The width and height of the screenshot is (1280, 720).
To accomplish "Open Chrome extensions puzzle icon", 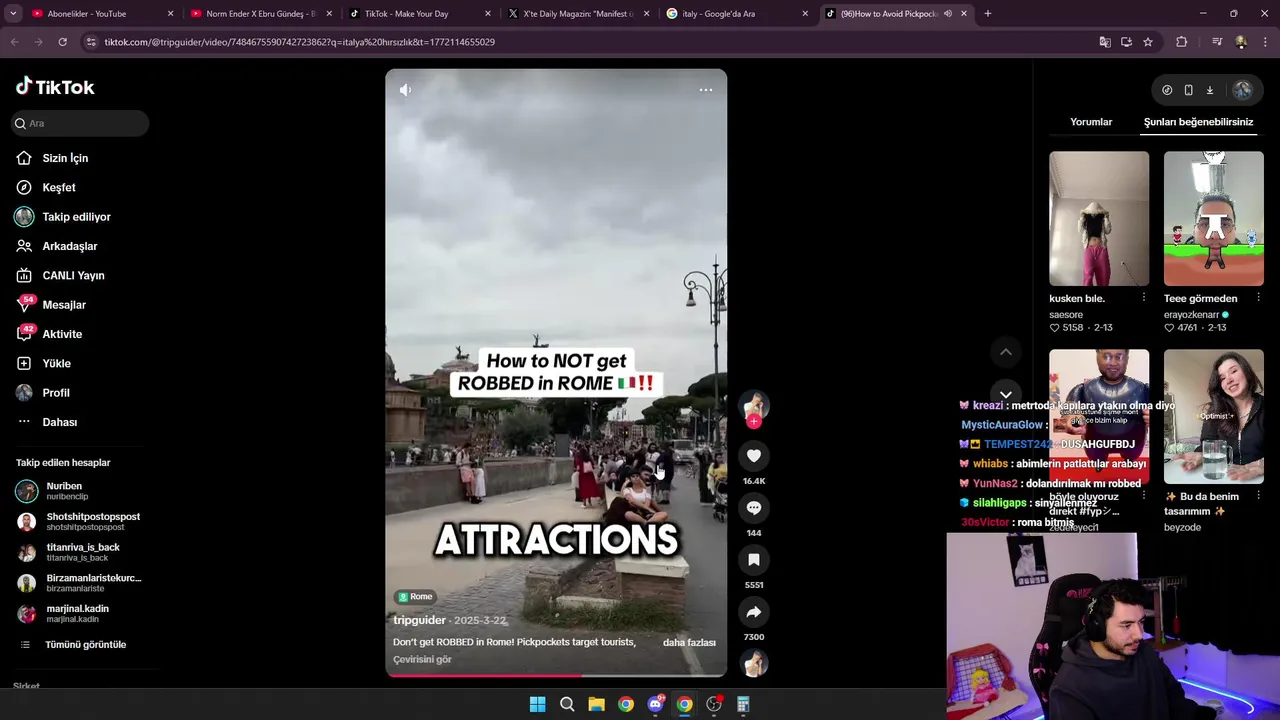I will click(x=1182, y=42).
